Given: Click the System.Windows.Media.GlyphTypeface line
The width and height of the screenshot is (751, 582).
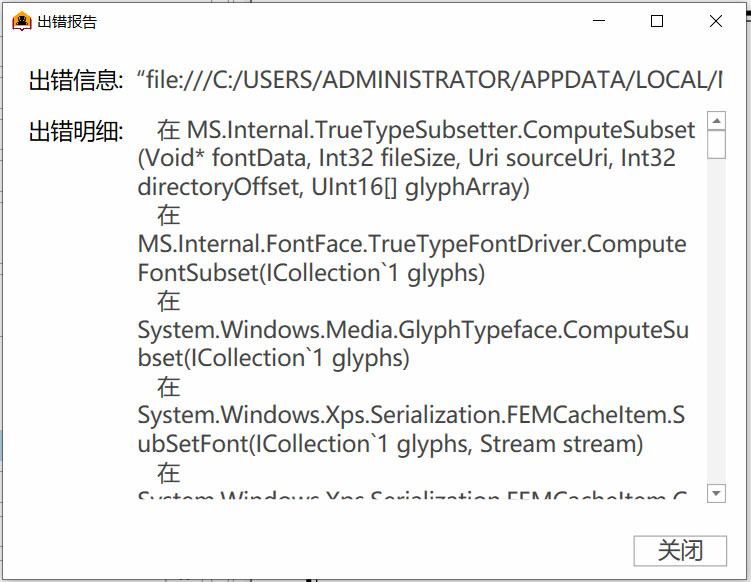Looking at the screenshot, I should 413,330.
